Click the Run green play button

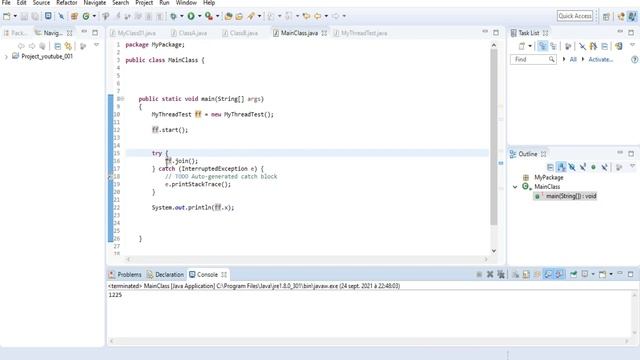tap(191, 16)
